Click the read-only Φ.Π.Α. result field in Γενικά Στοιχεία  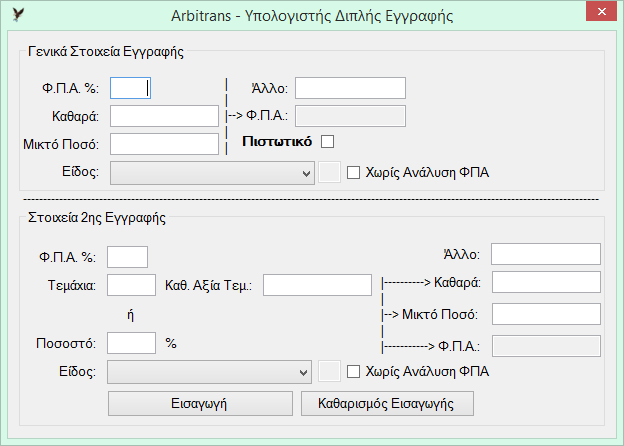tap(350, 116)
